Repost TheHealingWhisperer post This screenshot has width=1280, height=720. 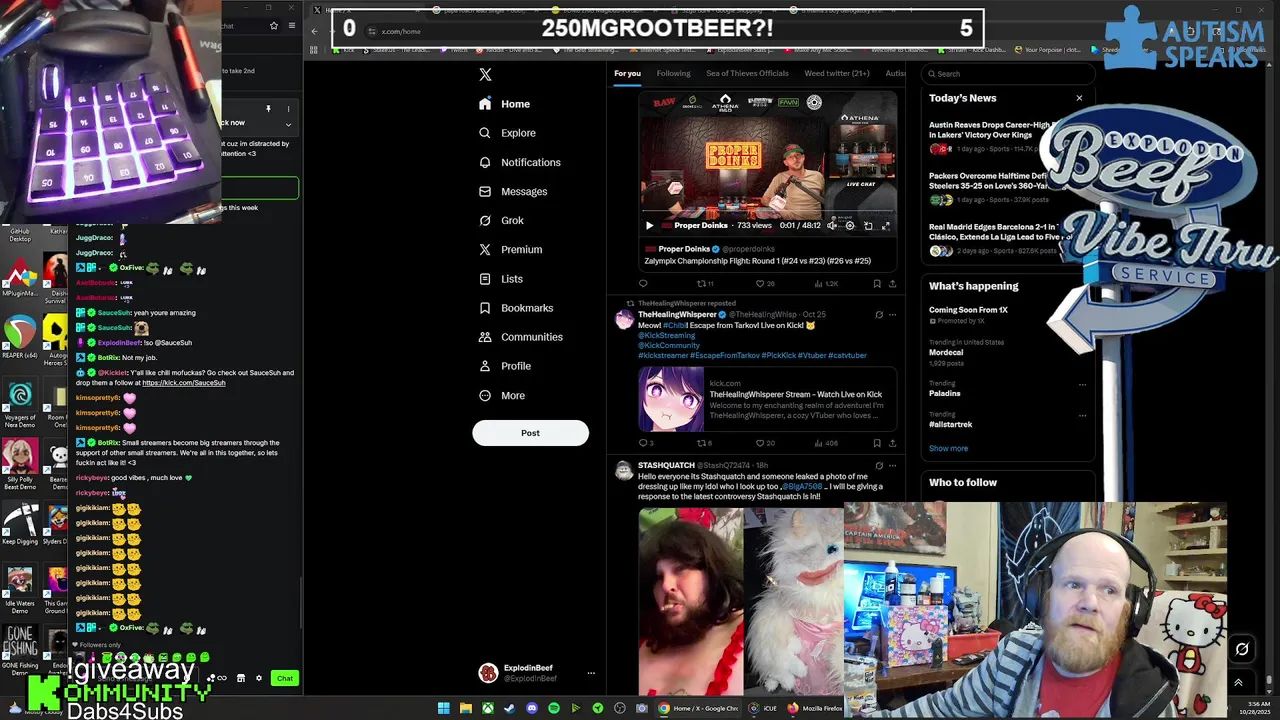point(704,443)
